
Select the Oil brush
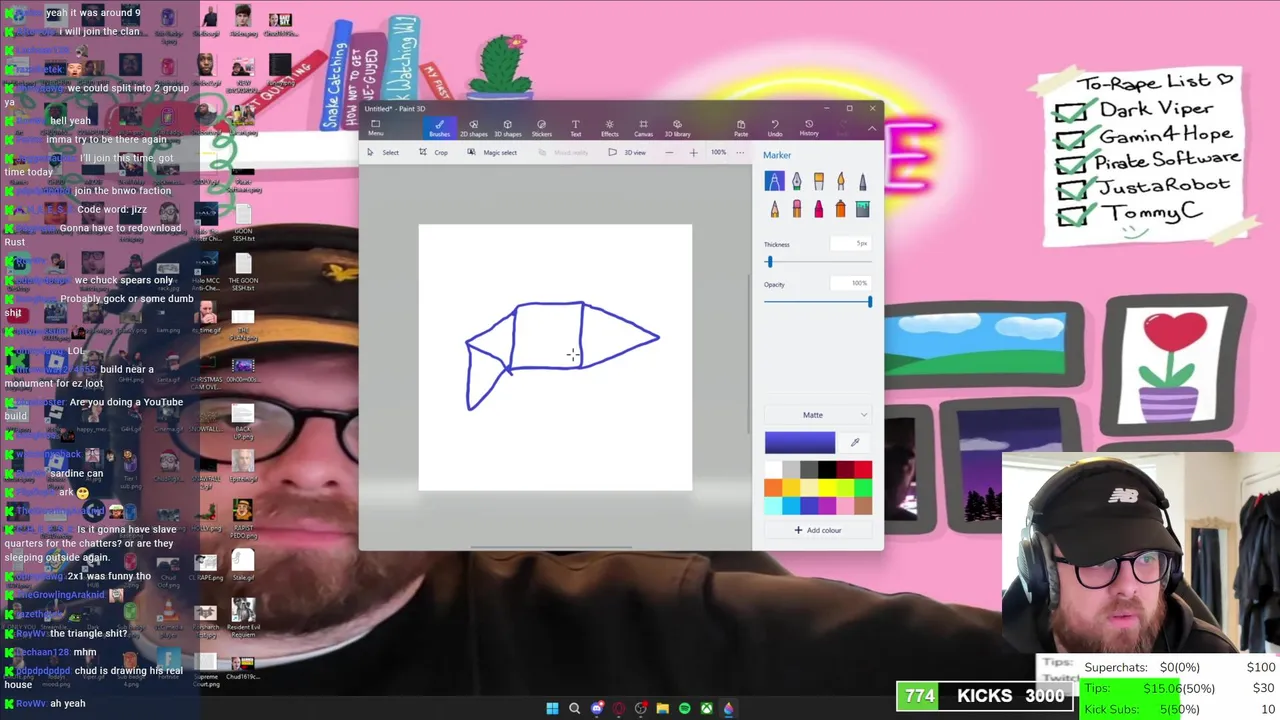(x=818, y=181)
